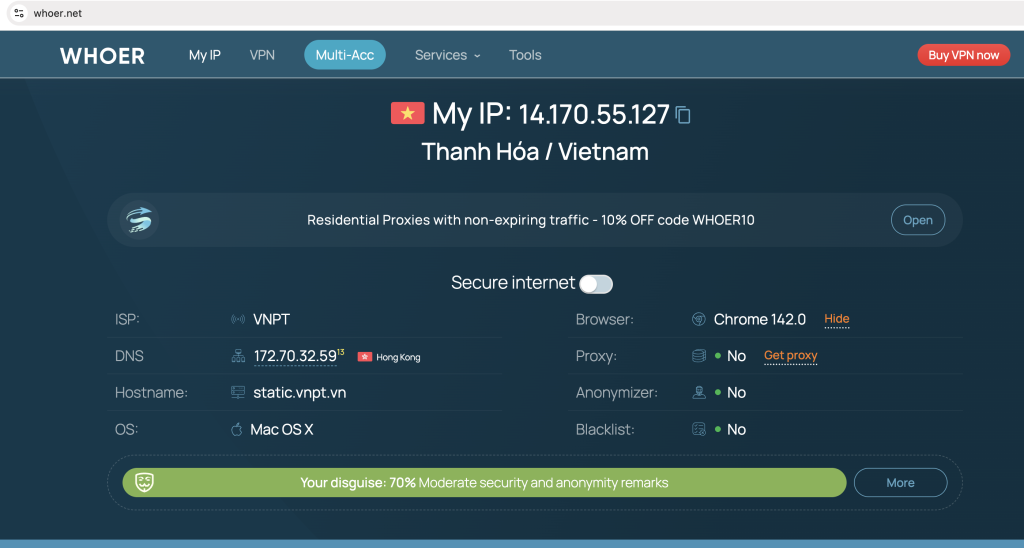Click the copy IP address icon
This screenshot has width=1024, height=548.
pyautogui.click(x=683, y=115)
